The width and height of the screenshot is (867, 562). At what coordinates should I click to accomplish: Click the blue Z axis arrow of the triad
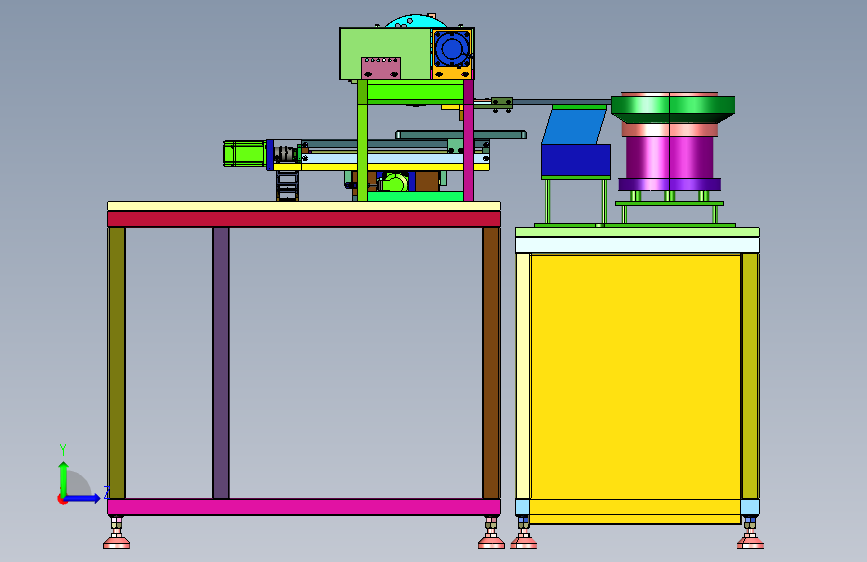tap(83, 498)
